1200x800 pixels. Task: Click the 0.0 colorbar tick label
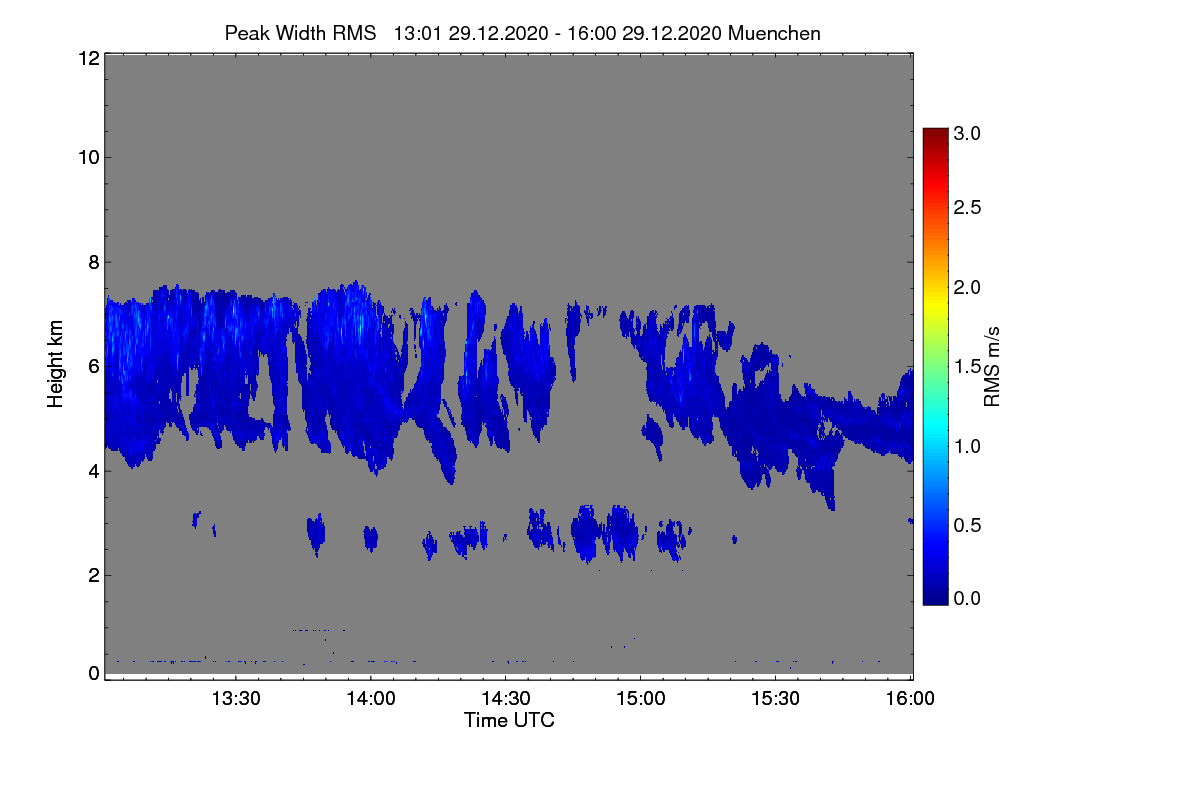coord(967,598)
